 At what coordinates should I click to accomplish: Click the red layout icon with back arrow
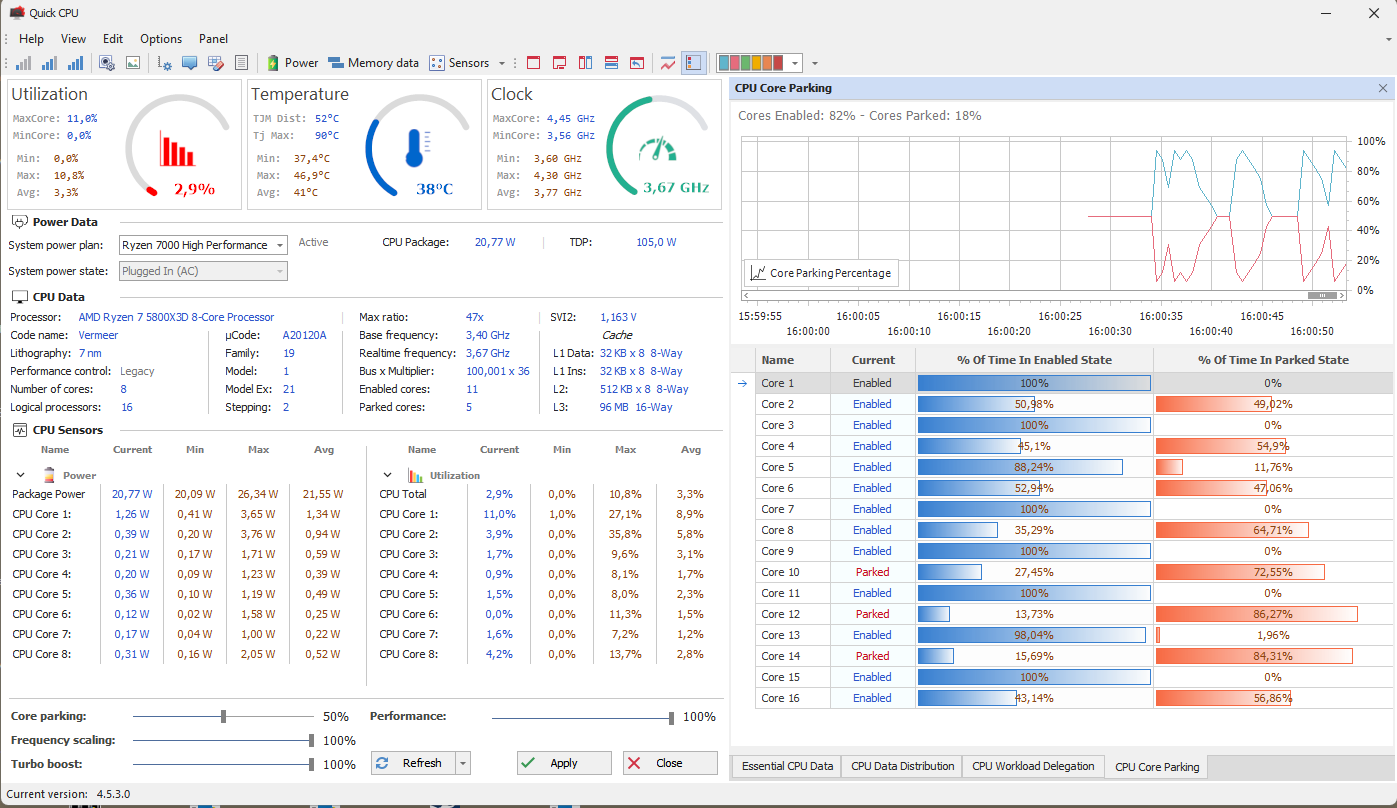pos(637,63)
